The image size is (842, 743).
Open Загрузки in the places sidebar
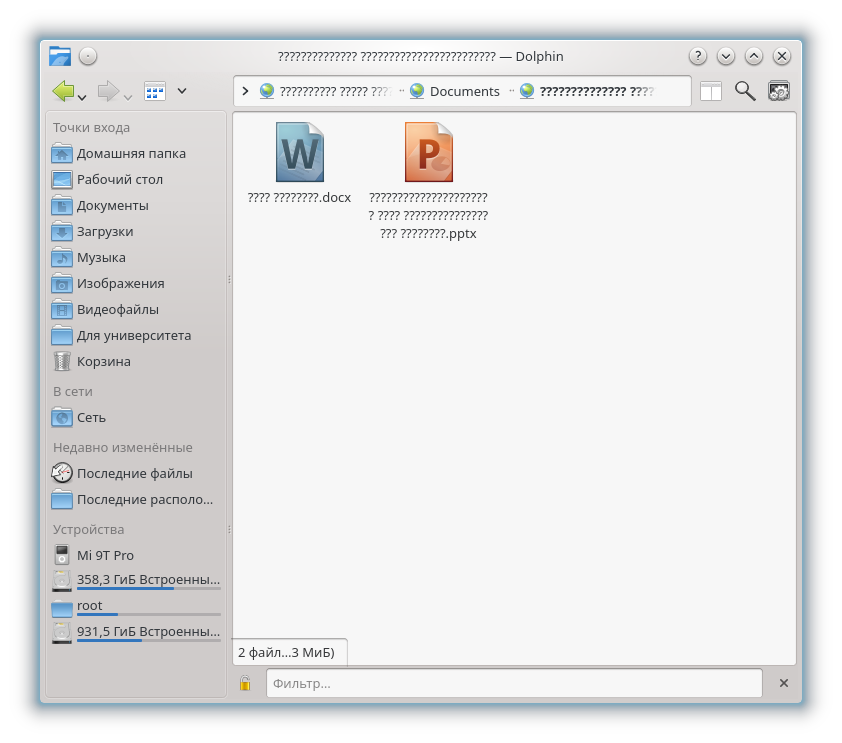104,232
